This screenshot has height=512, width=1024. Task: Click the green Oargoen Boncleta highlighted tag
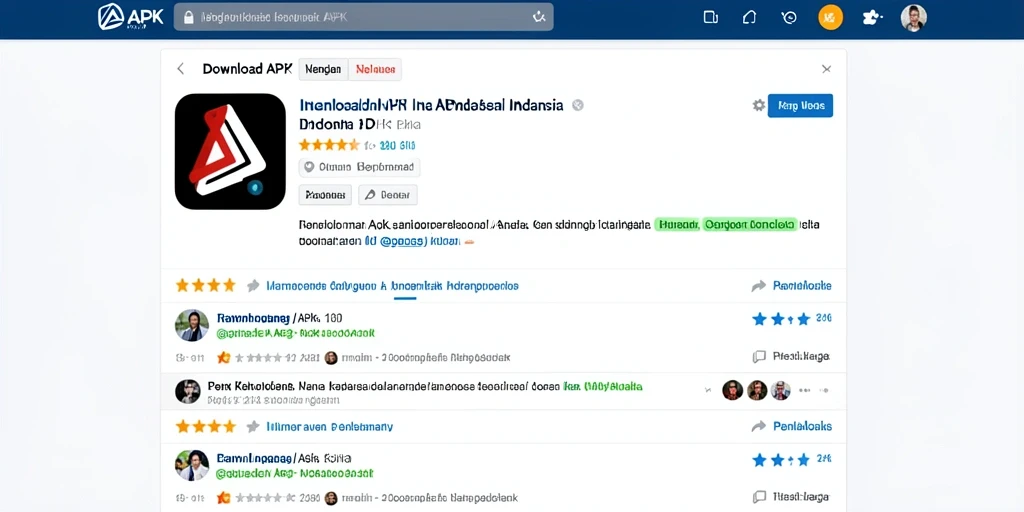[750, 225]
